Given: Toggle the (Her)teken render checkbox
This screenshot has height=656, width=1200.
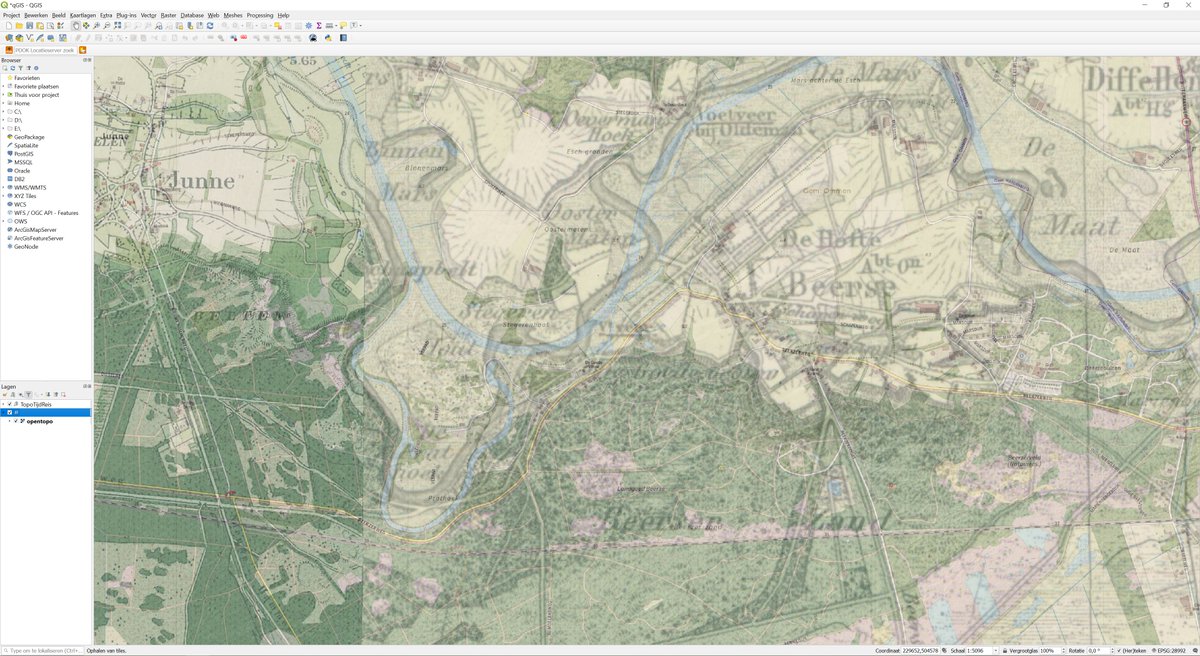Looking at the screenshot, I should tap(1119, 651).
